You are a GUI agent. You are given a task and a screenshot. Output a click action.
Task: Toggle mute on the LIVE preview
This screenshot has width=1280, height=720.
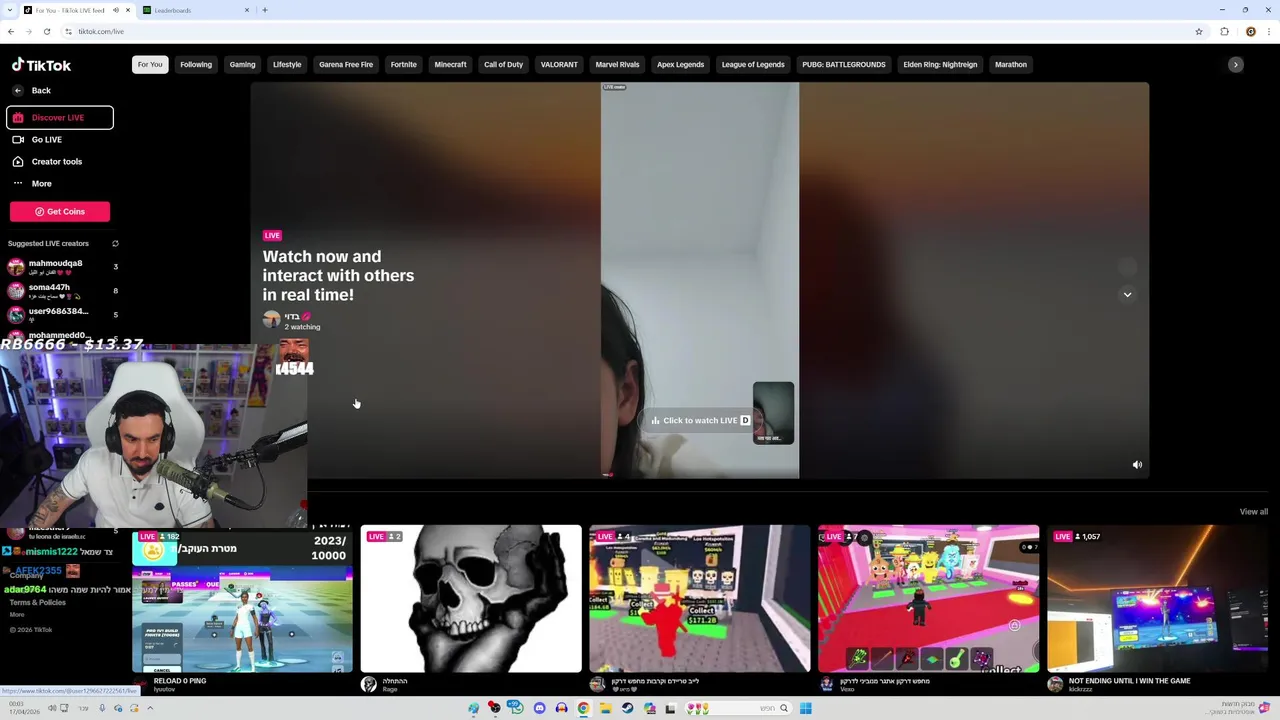pos(1137,465)
